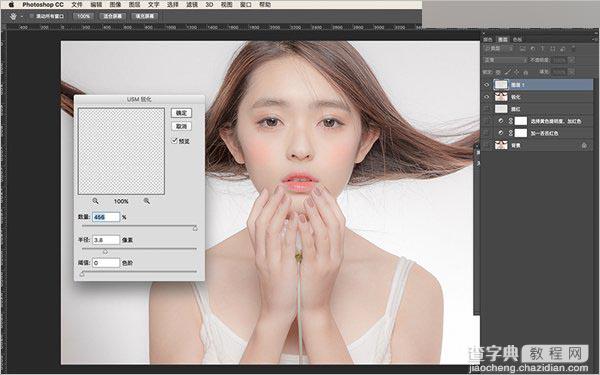The image size is (600, 375).
Task: Open the Photoshop CC application menu
Action: (x=43, y=5)
